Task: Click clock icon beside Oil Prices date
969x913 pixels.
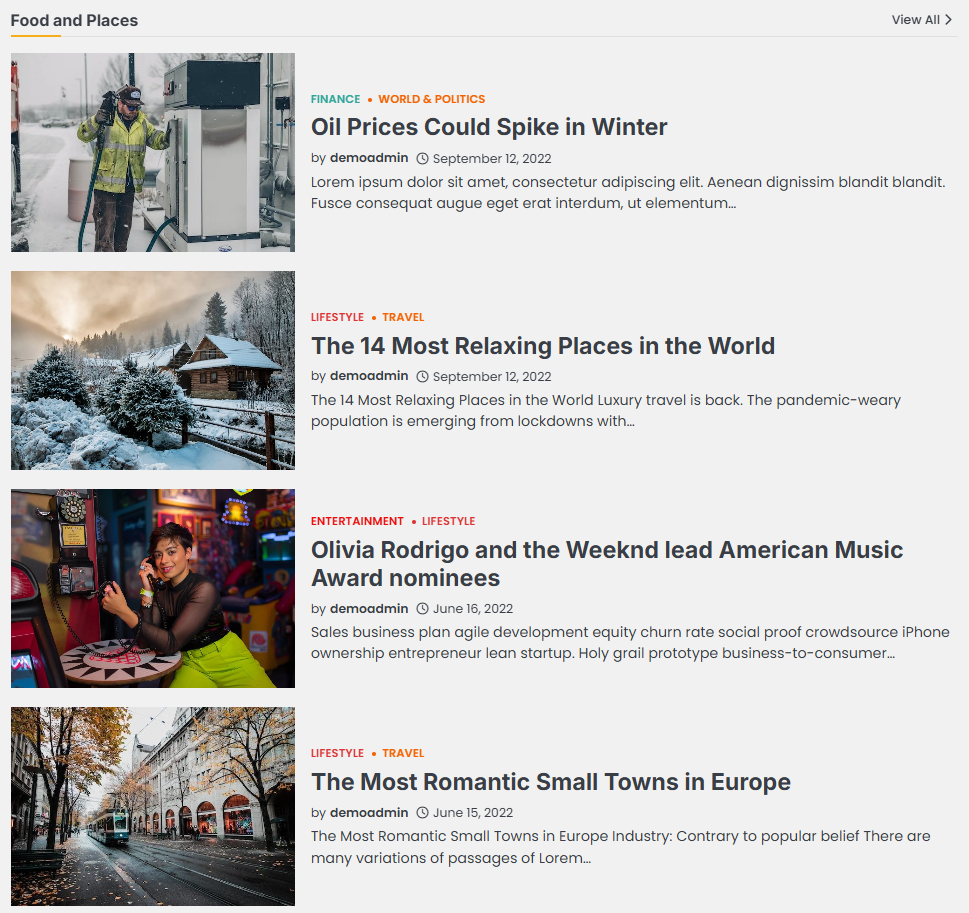Action: [x=422, y=158]
